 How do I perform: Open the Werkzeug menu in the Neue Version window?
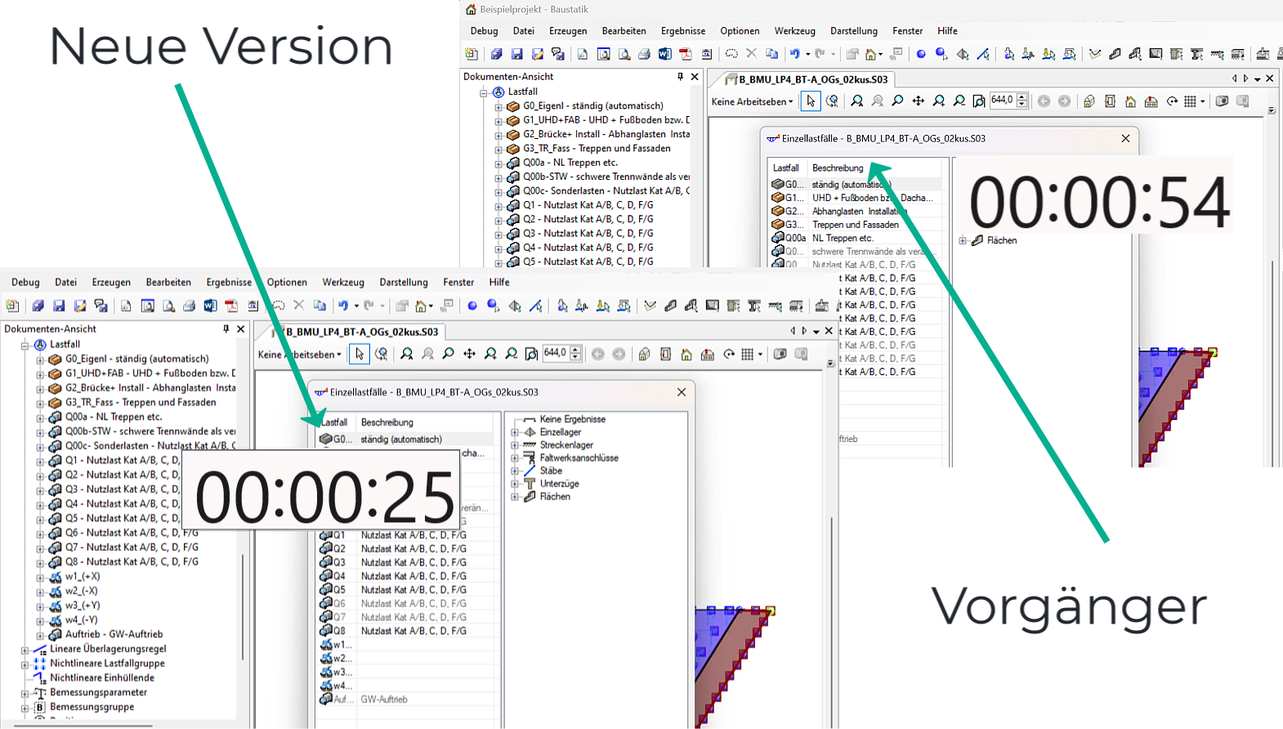pyautogui.click(x=343, y=283)
